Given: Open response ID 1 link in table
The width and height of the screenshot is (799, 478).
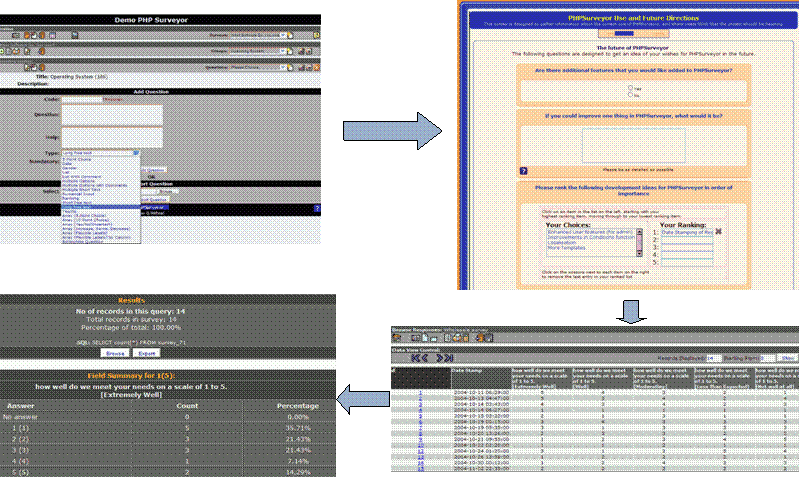Looking at the screenshot, I should pyautogui.click(x=420, y=393).
